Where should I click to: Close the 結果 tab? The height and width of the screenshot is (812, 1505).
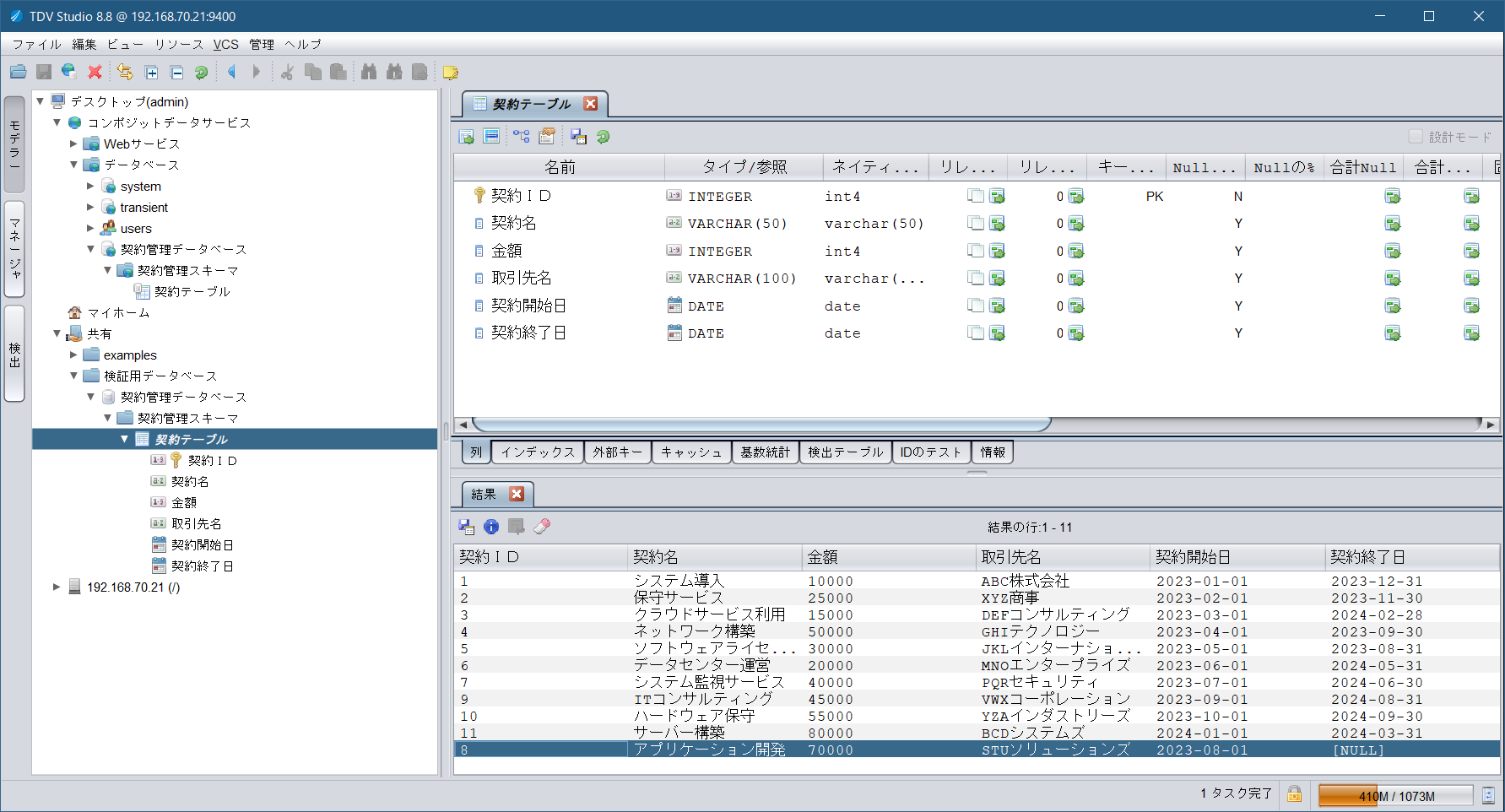(517, 494)
